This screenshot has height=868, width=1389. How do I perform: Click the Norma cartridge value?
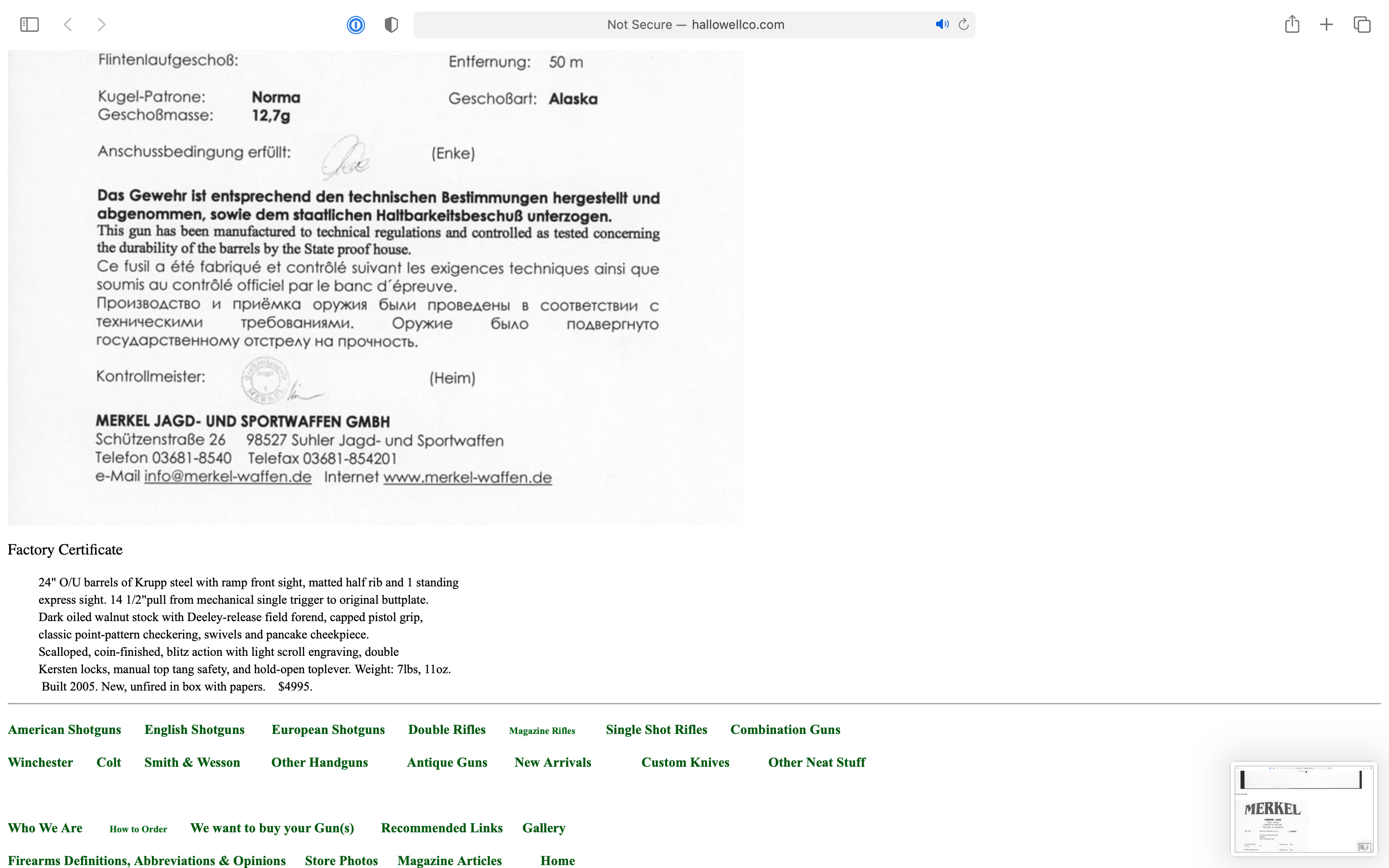(276, 97)
